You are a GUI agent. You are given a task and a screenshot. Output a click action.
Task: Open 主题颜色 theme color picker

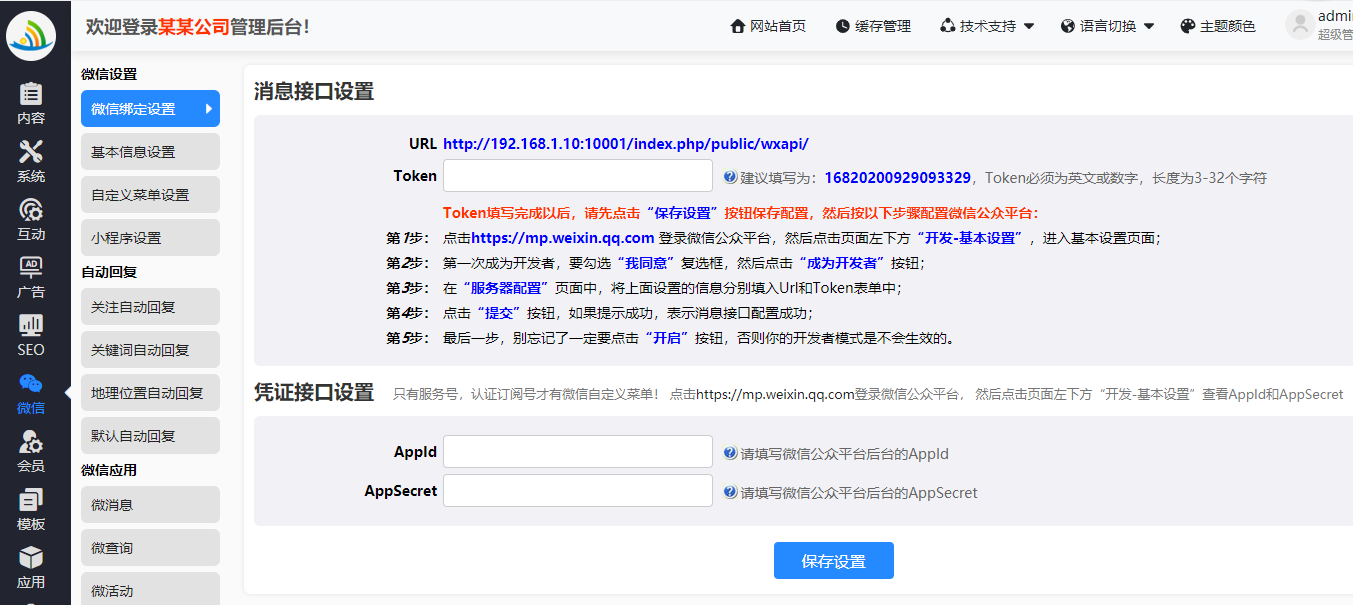(1217, 26)
